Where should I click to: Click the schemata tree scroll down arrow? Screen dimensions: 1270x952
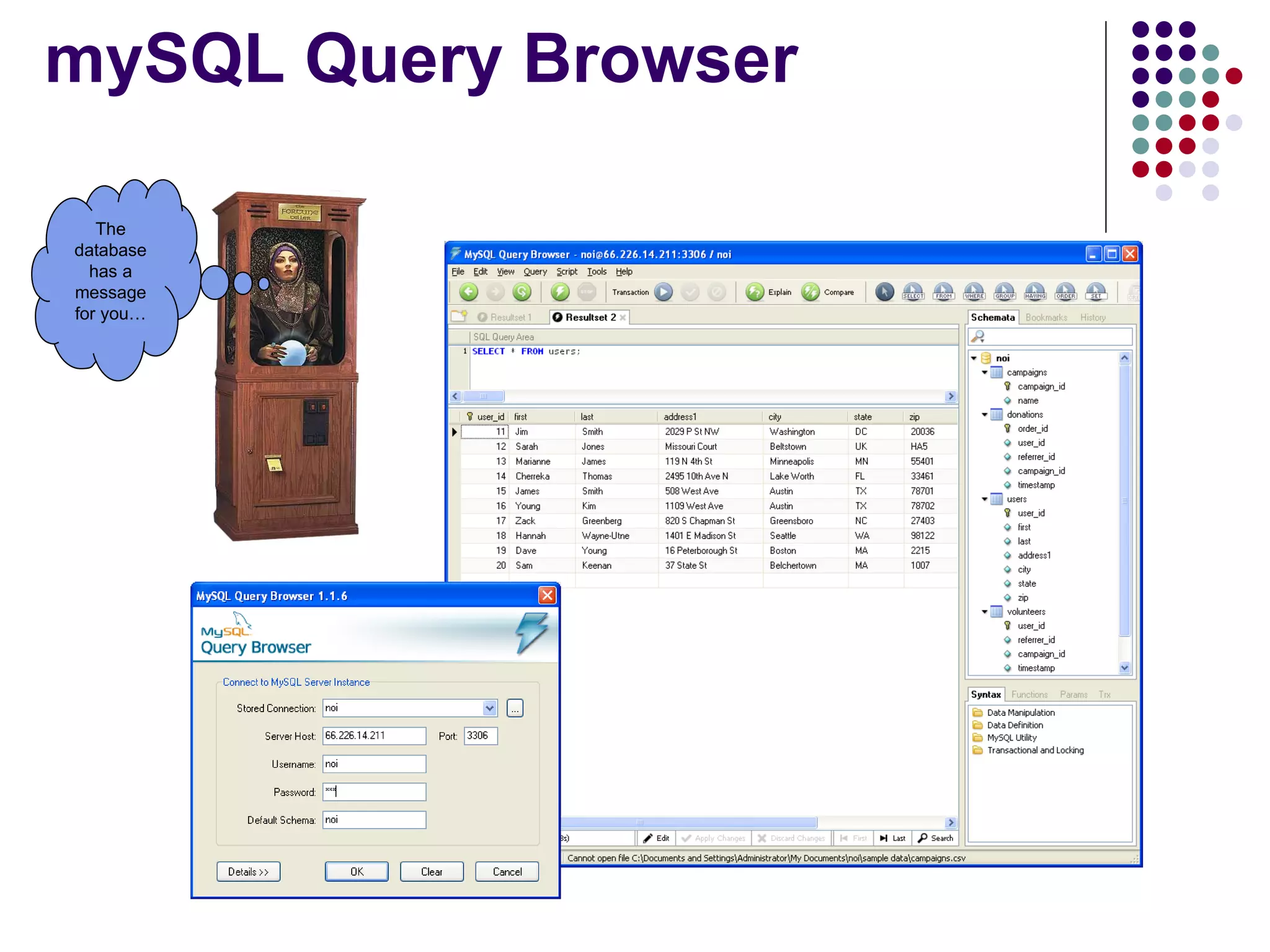1125,668
